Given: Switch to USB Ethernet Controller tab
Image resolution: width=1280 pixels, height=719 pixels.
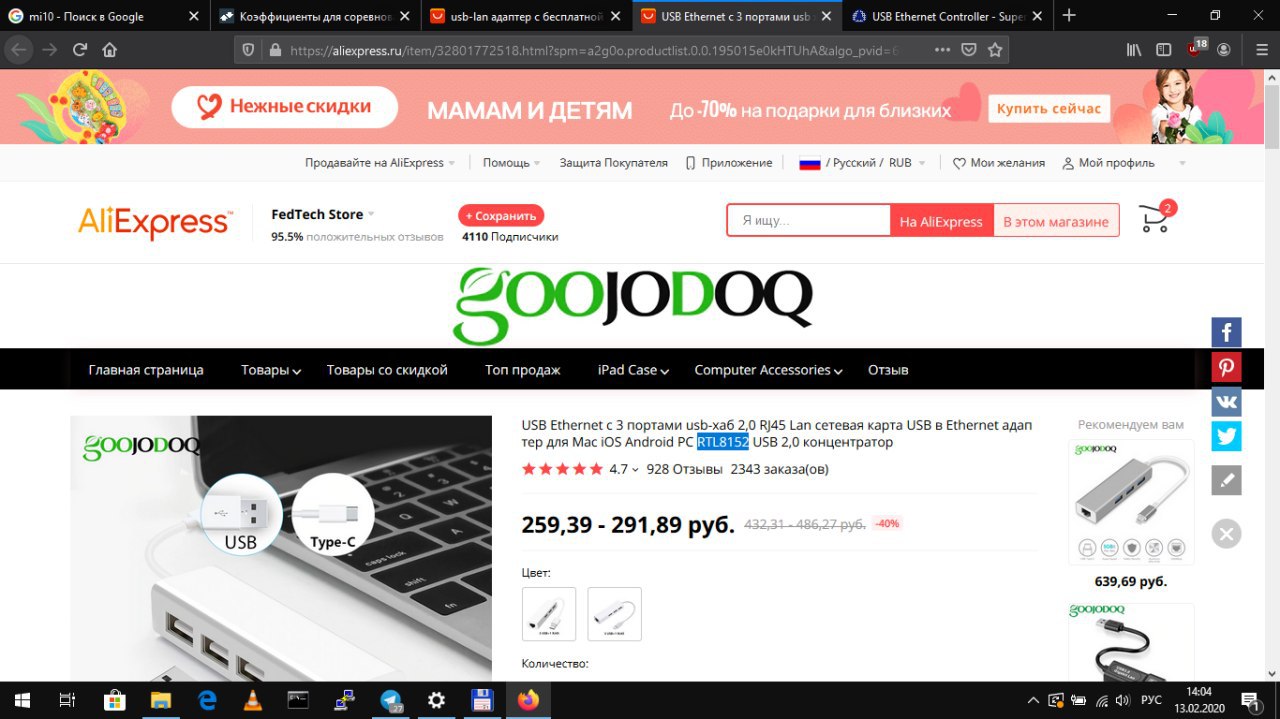Looking at the screenshot, I should pos(946,16).
